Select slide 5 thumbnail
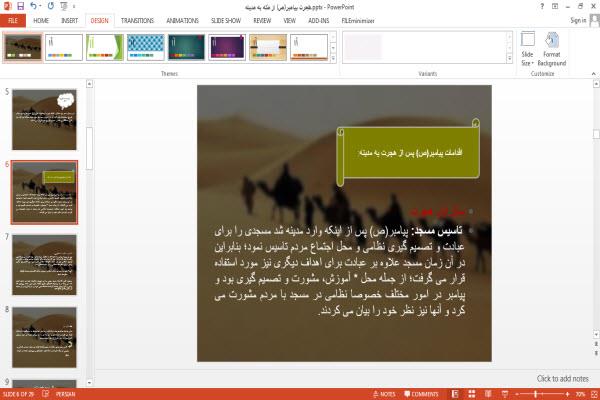 [x=44, y=119]
